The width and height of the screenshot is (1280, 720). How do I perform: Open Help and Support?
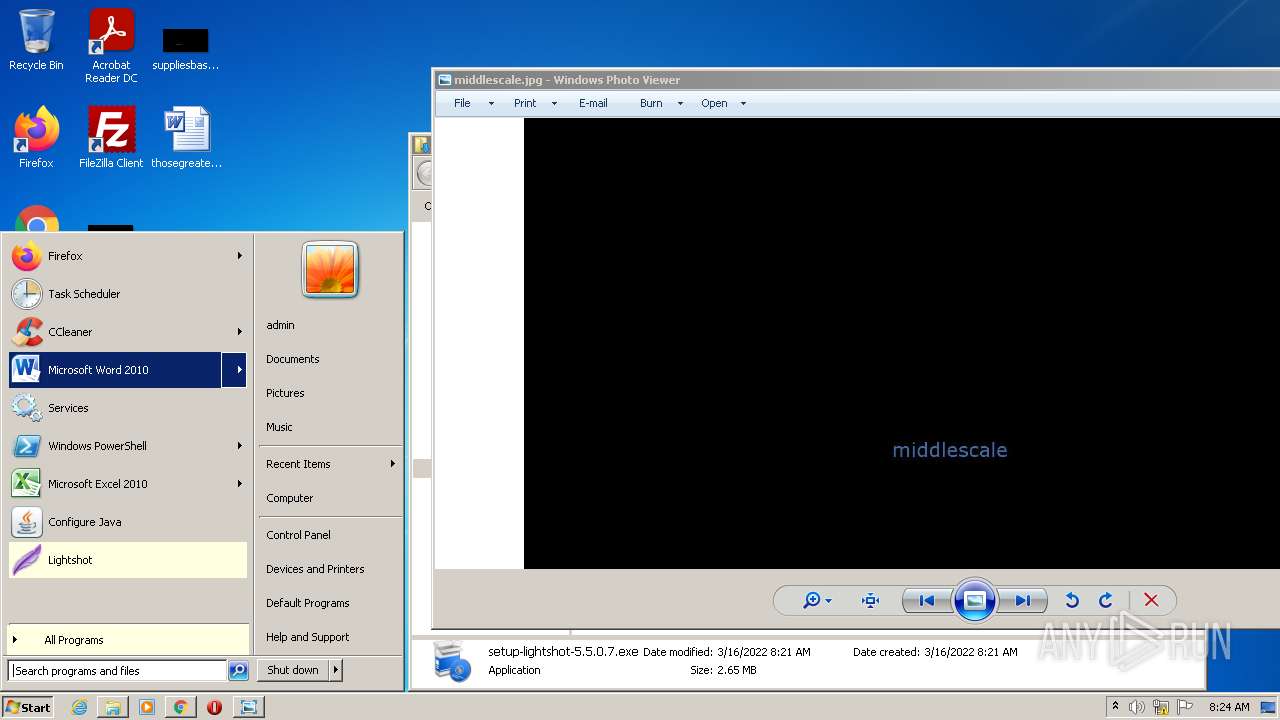[308, 637]
